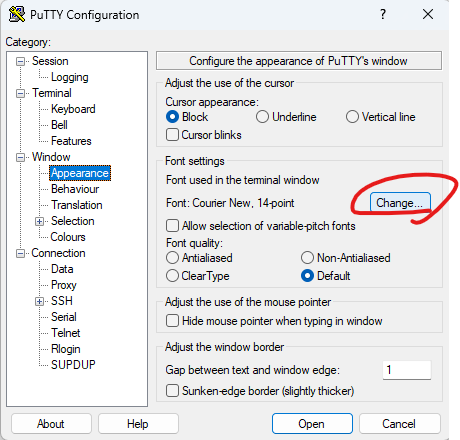Expand the Selection tree node

coord(39,221)
